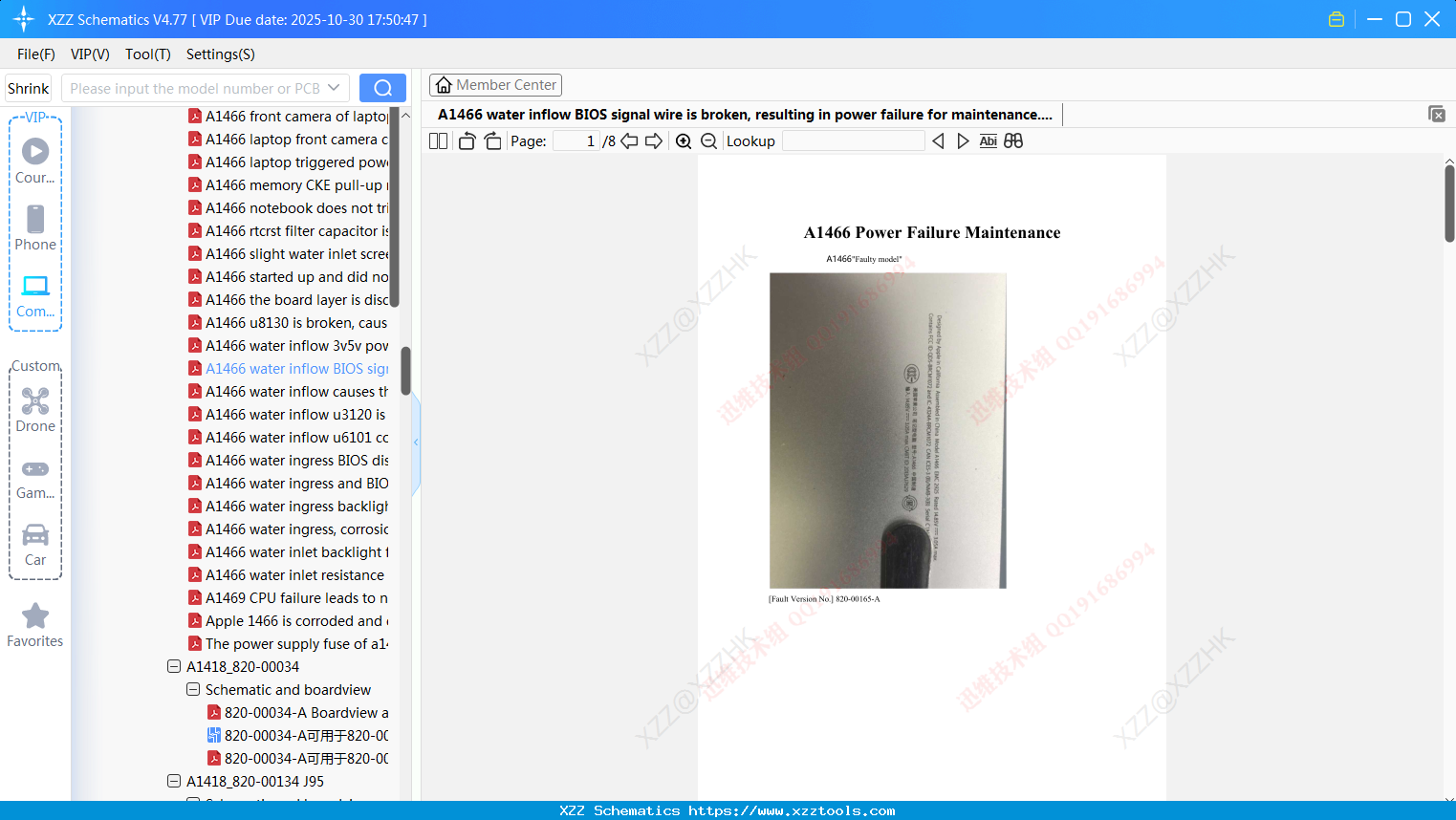
Task: Open Favorites star
Action: tap(35, 625)
